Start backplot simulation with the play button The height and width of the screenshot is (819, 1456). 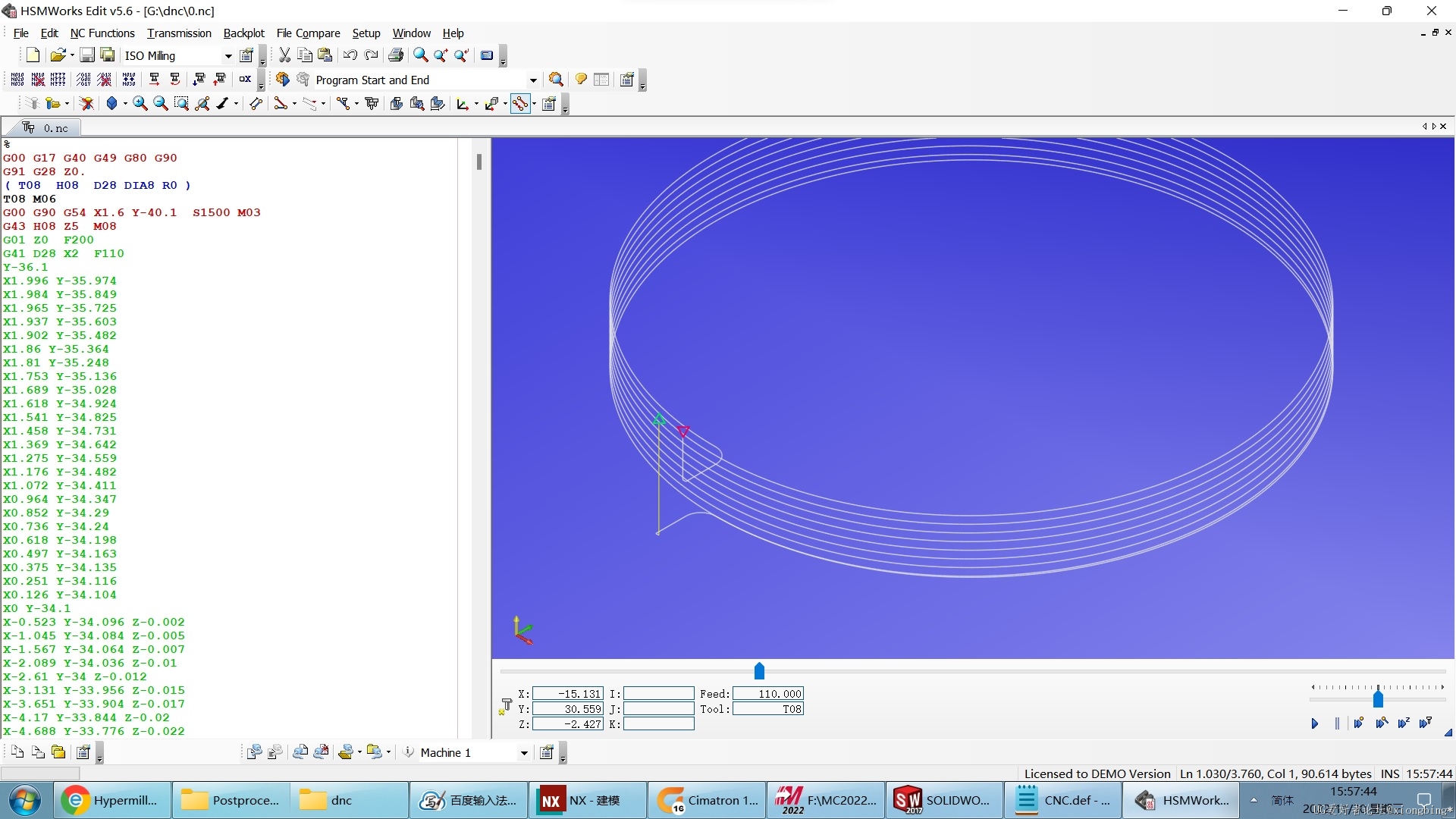[1315, 723]
